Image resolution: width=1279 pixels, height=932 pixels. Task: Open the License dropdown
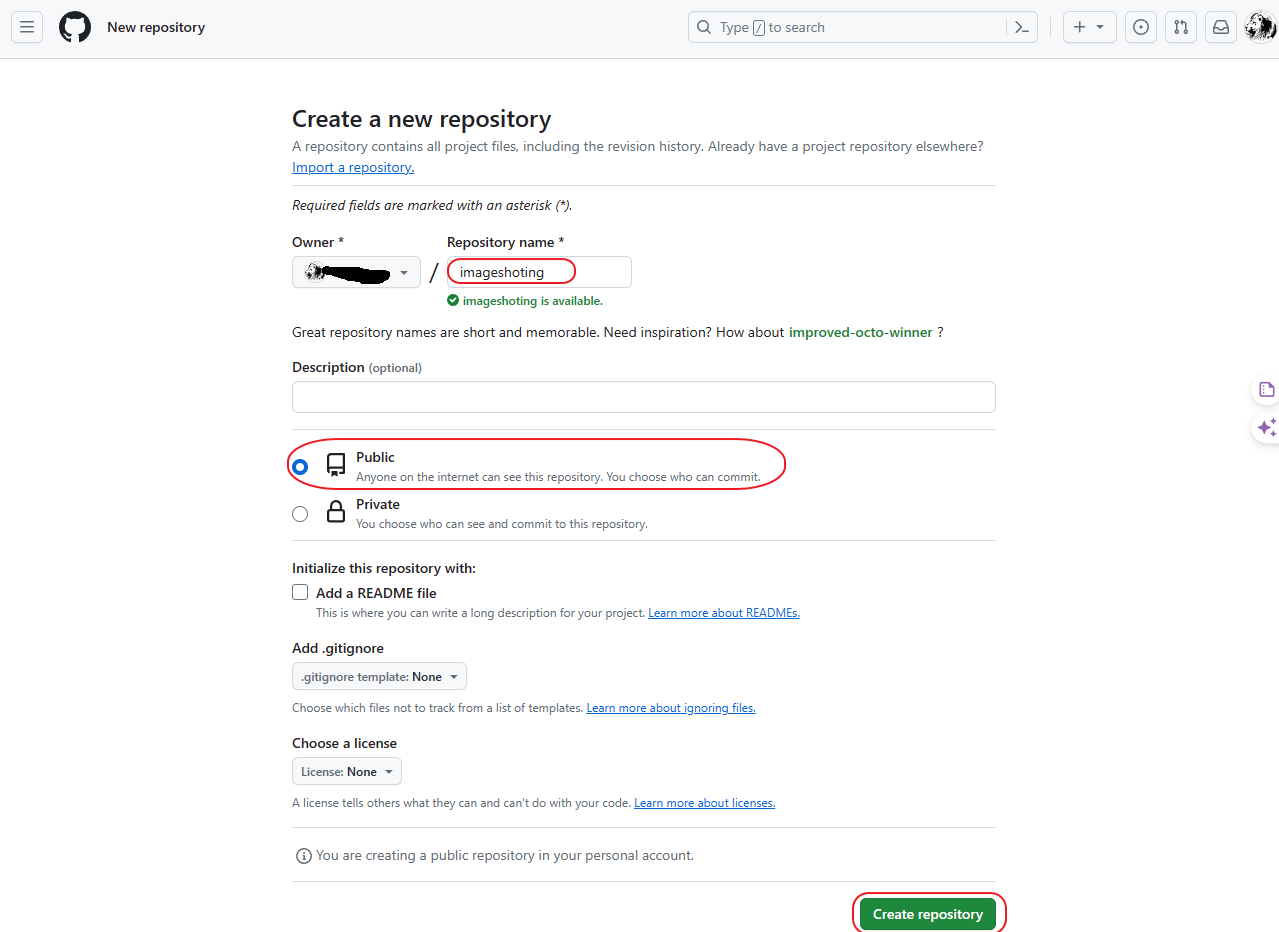click(346, 772)
